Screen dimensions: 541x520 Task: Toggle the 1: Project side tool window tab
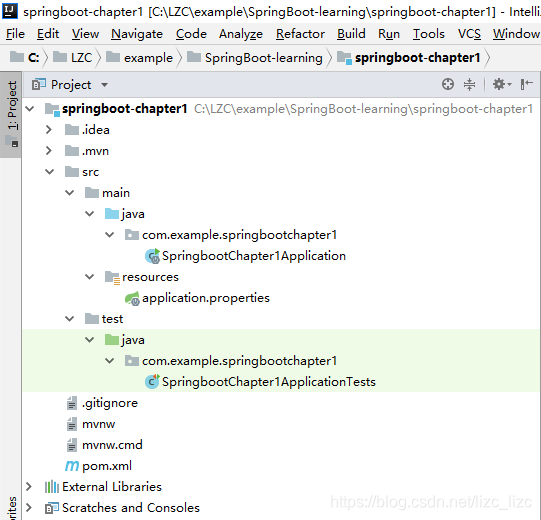[x=11, y=115]
